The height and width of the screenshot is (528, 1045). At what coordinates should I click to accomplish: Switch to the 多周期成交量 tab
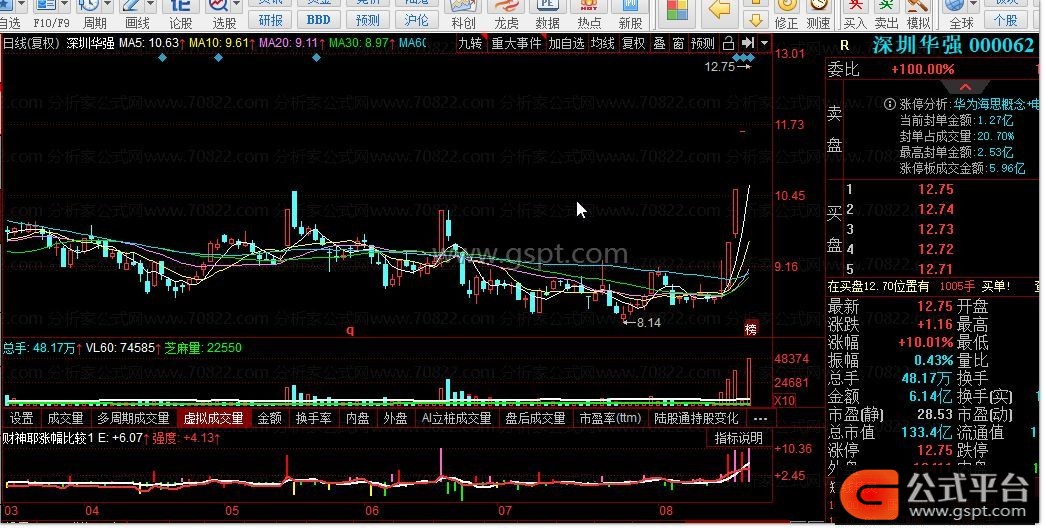click(x=133, y=419)
